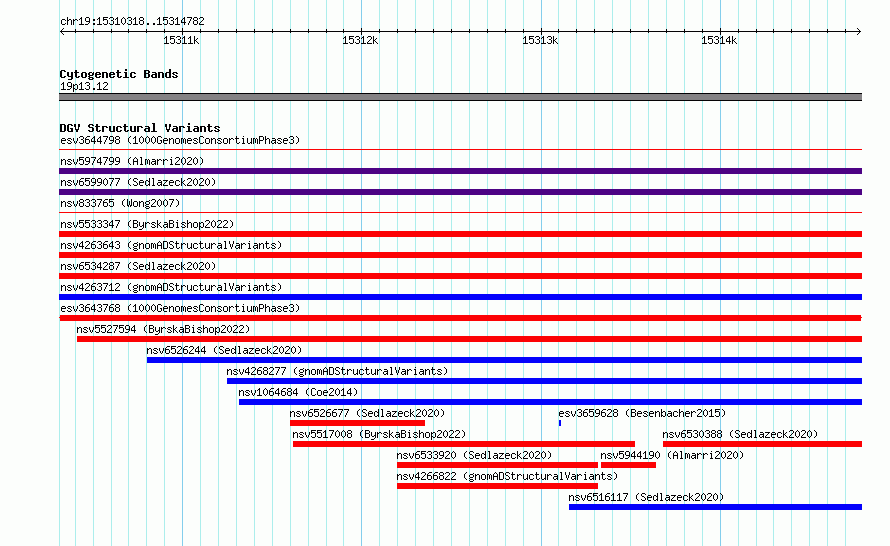890x546 pixels.
Task: Select the nsv4263712 (gnomADStructuralVariants) label
Action: [171, 287]
